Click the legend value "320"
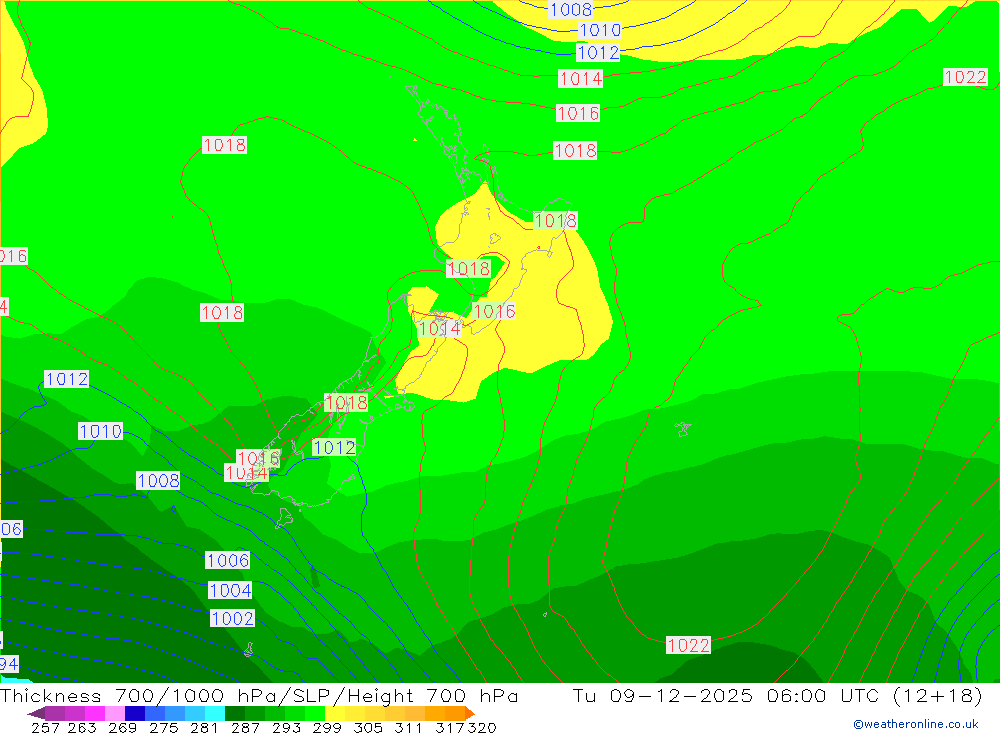Image resolution: width=1000 pixels, height=733 pixels. (x=482, y=727)
